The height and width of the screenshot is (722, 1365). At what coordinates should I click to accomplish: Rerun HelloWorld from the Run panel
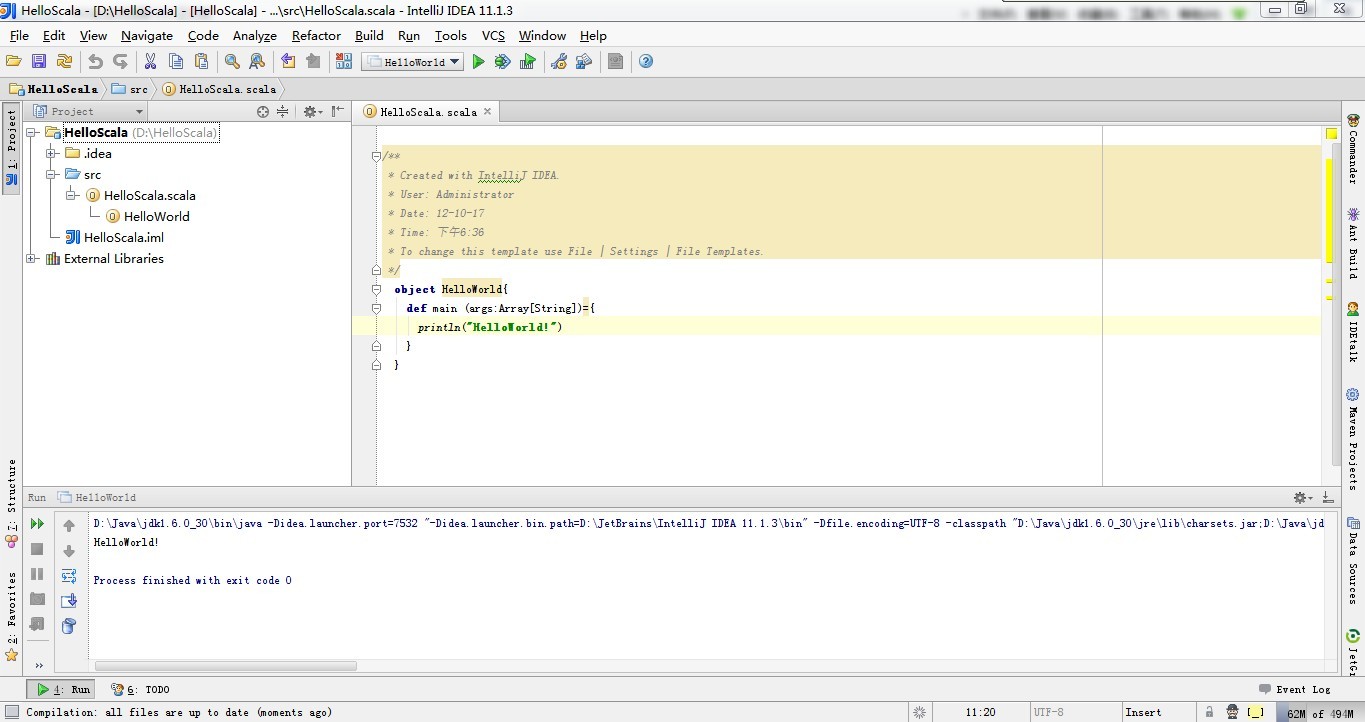[37, 524]
